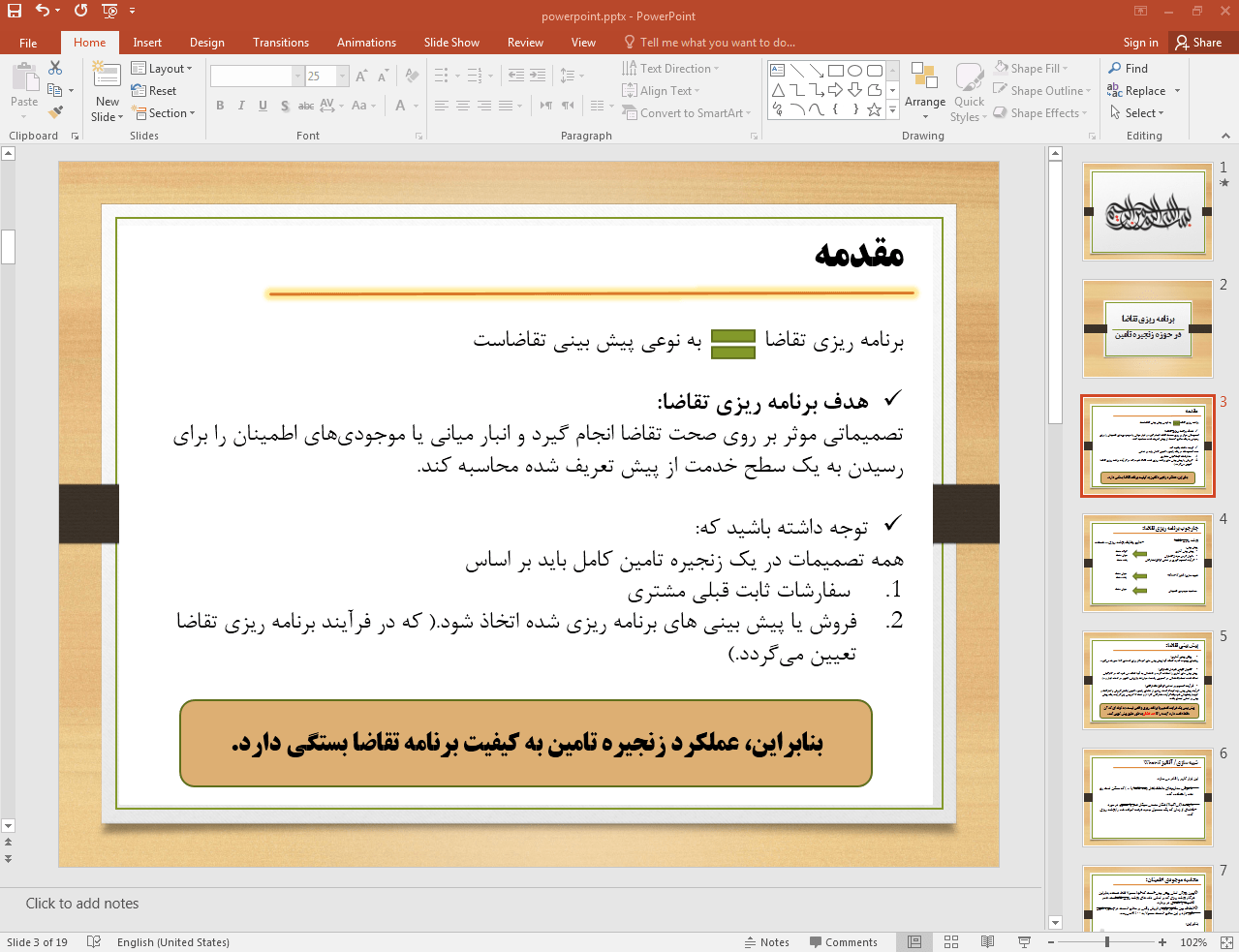Switch to Slide Sorter view in status bar
The width and height of the screenshot is (1239, 952).
pos(951,942)
